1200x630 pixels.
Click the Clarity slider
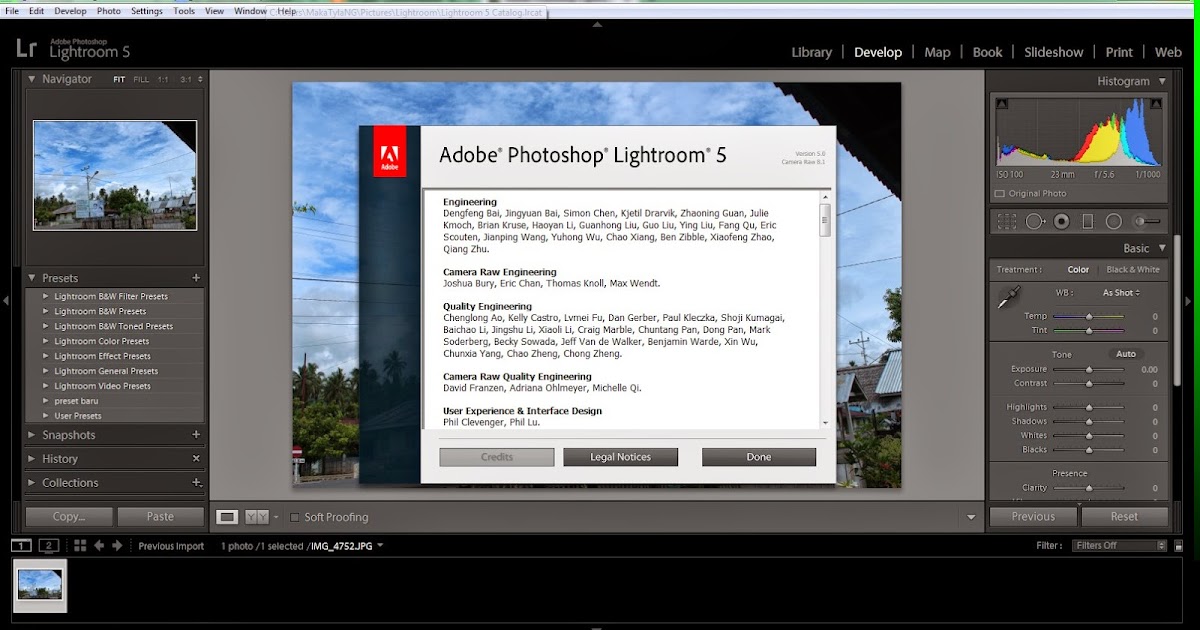coord(1088,488)
